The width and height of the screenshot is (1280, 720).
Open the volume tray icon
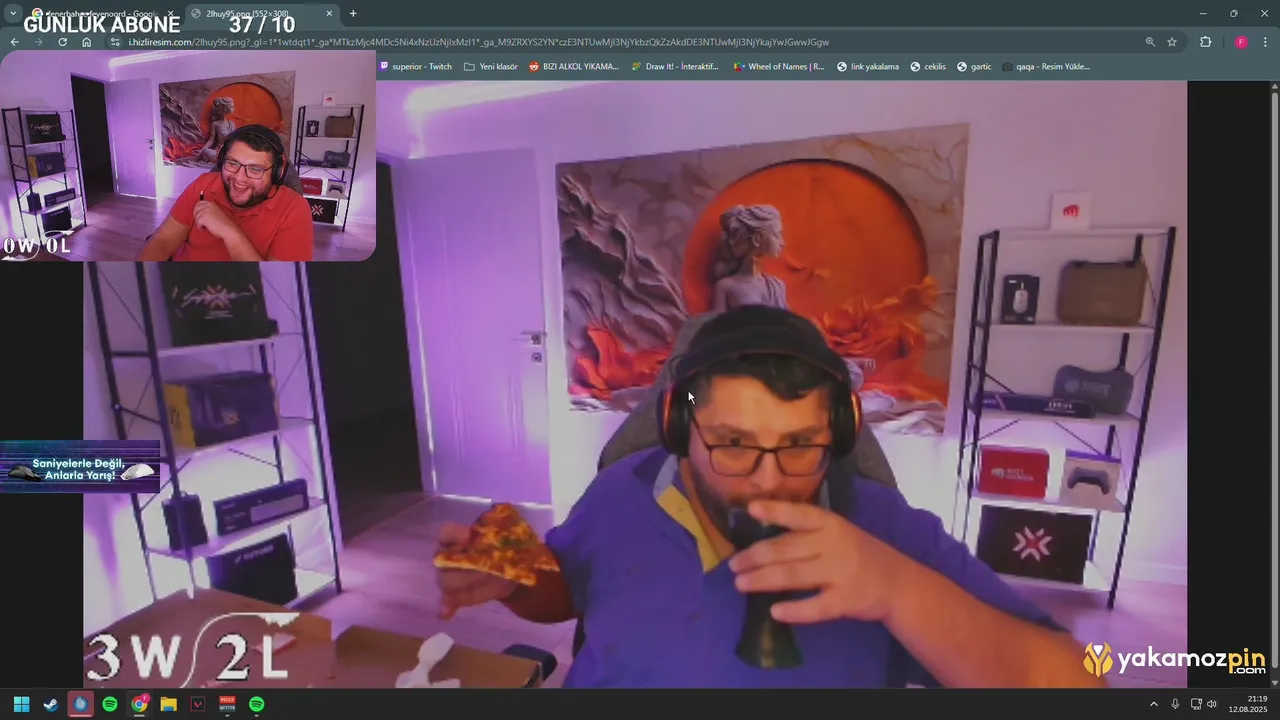pos(1212,704)
